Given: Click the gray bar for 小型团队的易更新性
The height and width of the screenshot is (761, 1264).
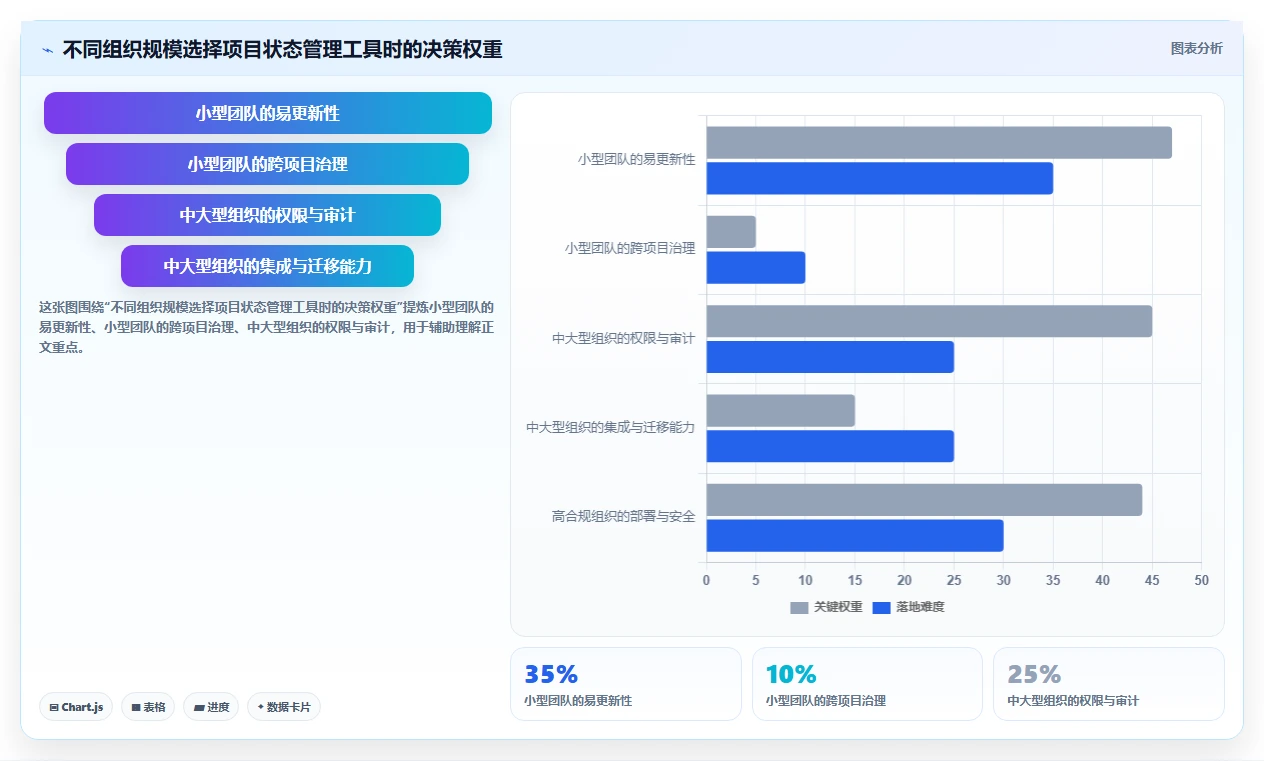Looking at the screenshot, I should [x=939, y=143].
